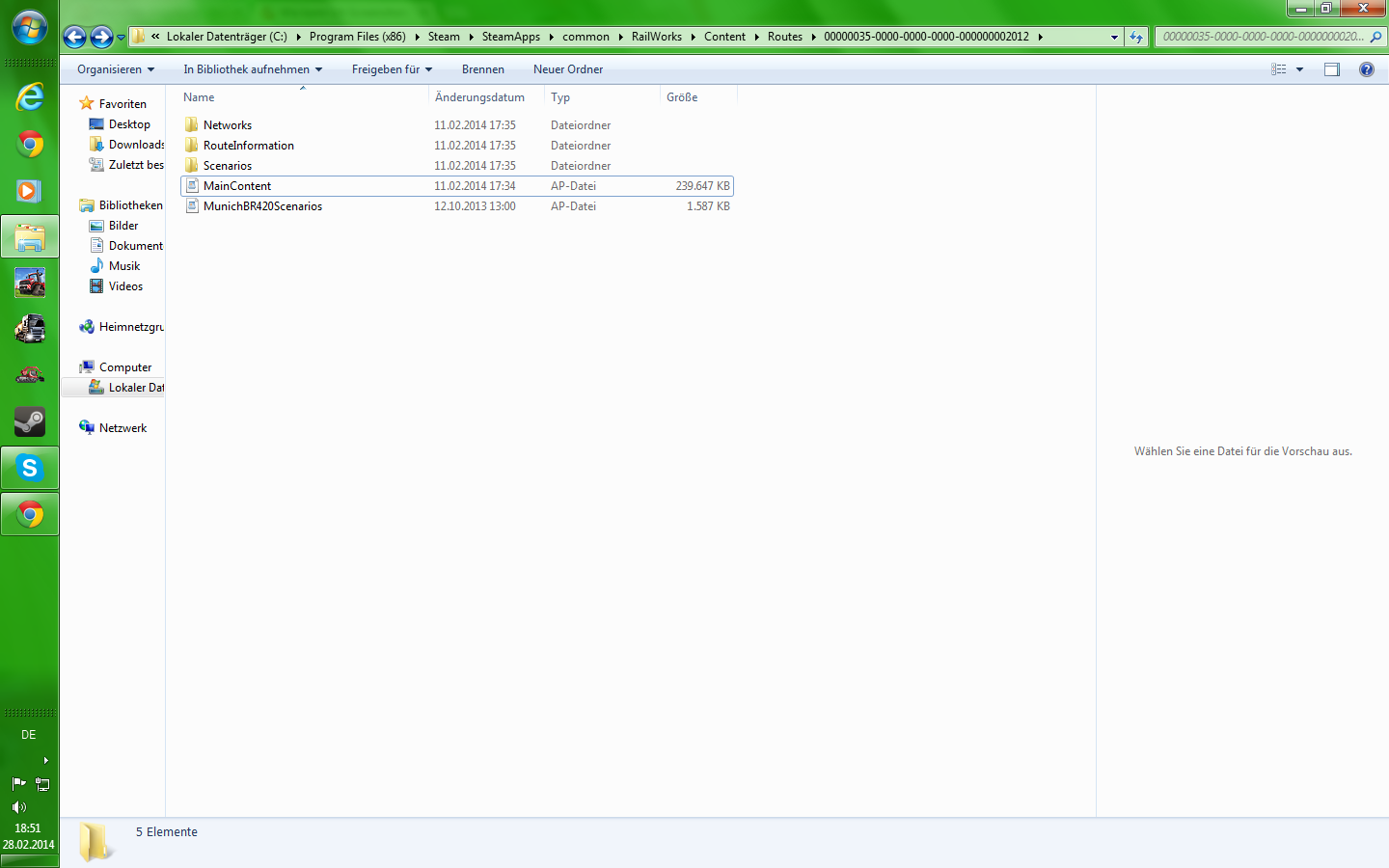Screen dimensions: 1389x868
Task: Jump to Program Files (x86) breadcrumb
Action: (x=358, y=37)
